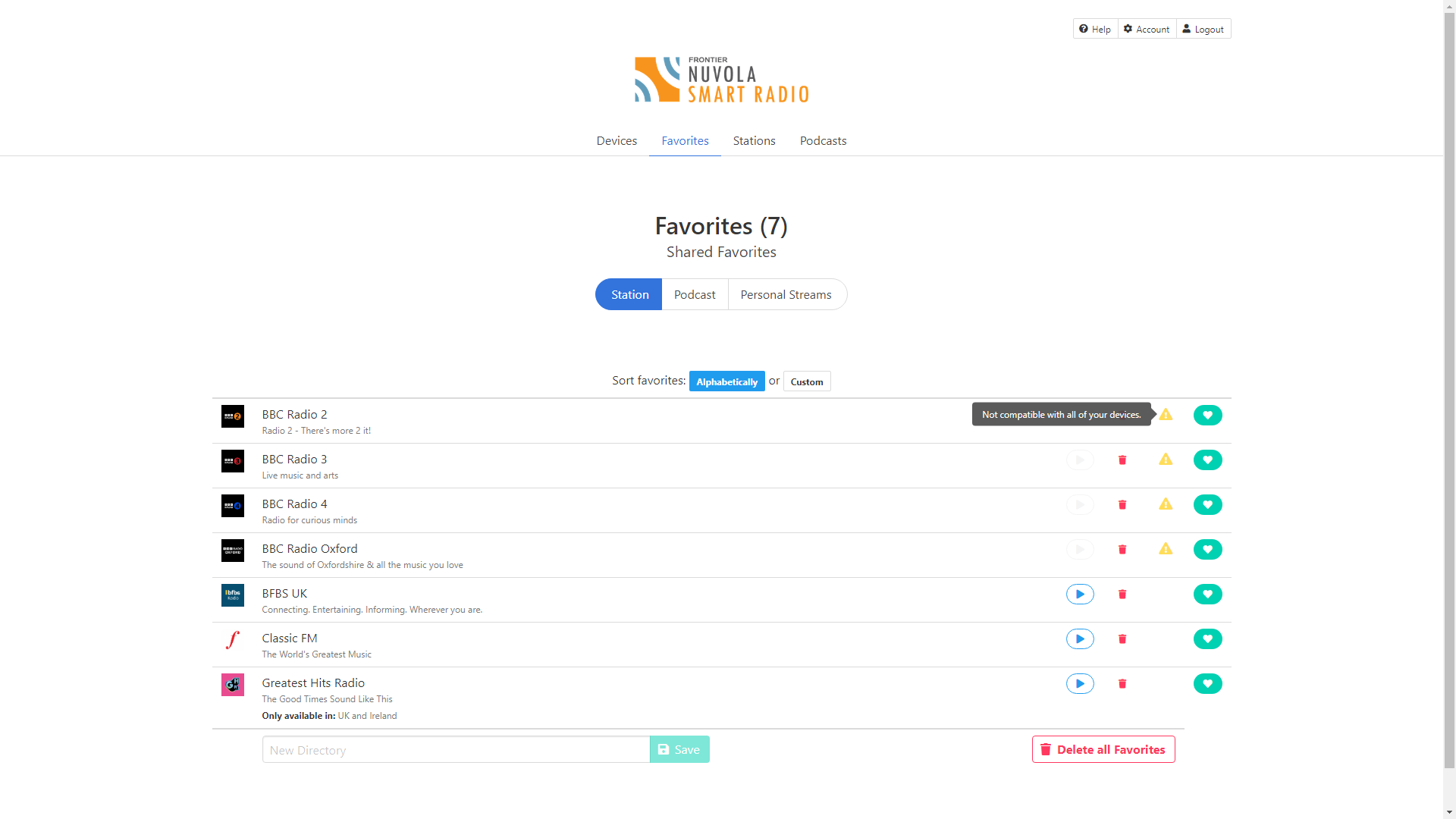Delete BBC Radio 4 with its trash icon

coord(1122,505)
